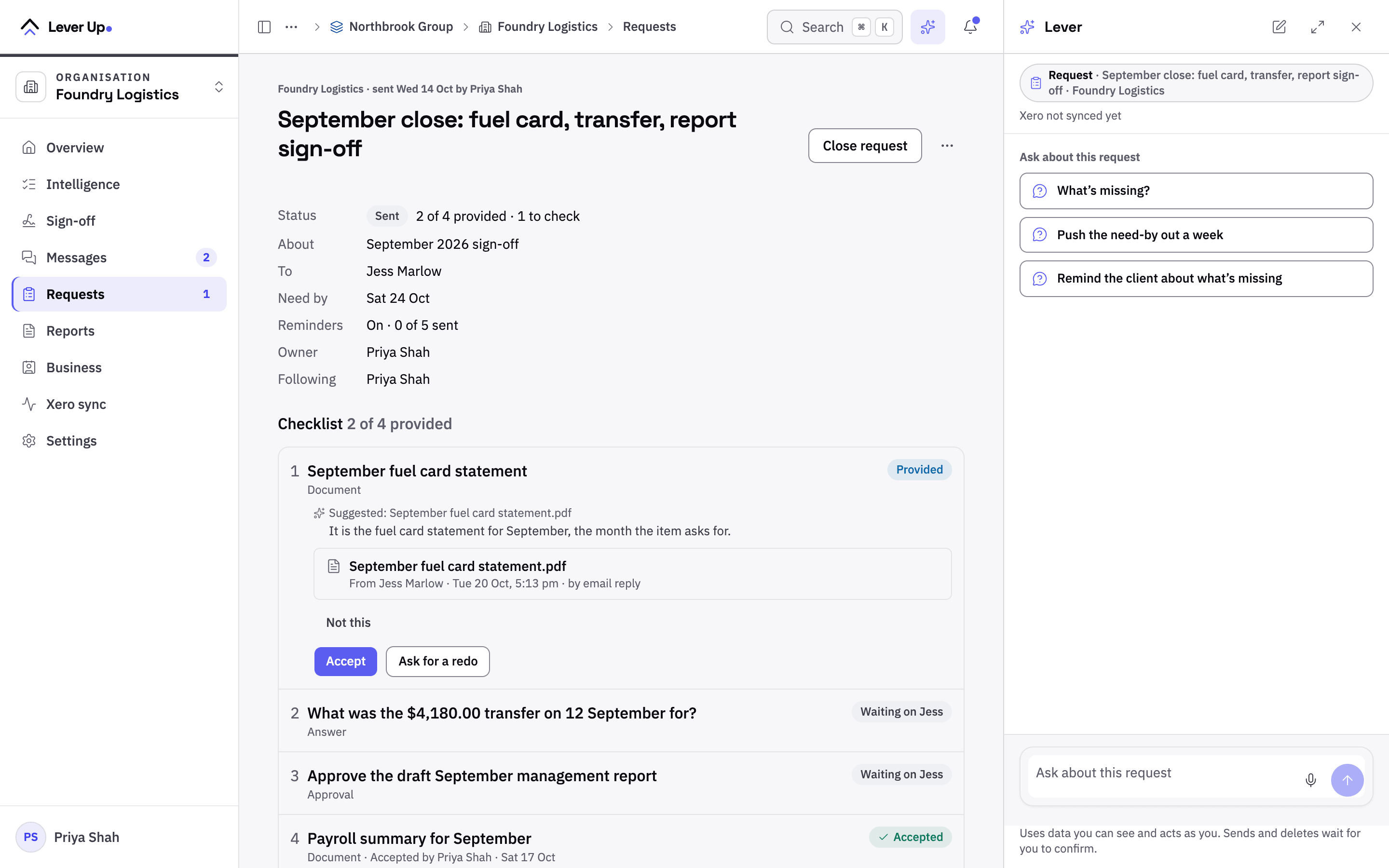This screenshot has width=1389, height=868.
Task: Choose "Remind the client about what's missing"
Action: tap(1196, 279)
